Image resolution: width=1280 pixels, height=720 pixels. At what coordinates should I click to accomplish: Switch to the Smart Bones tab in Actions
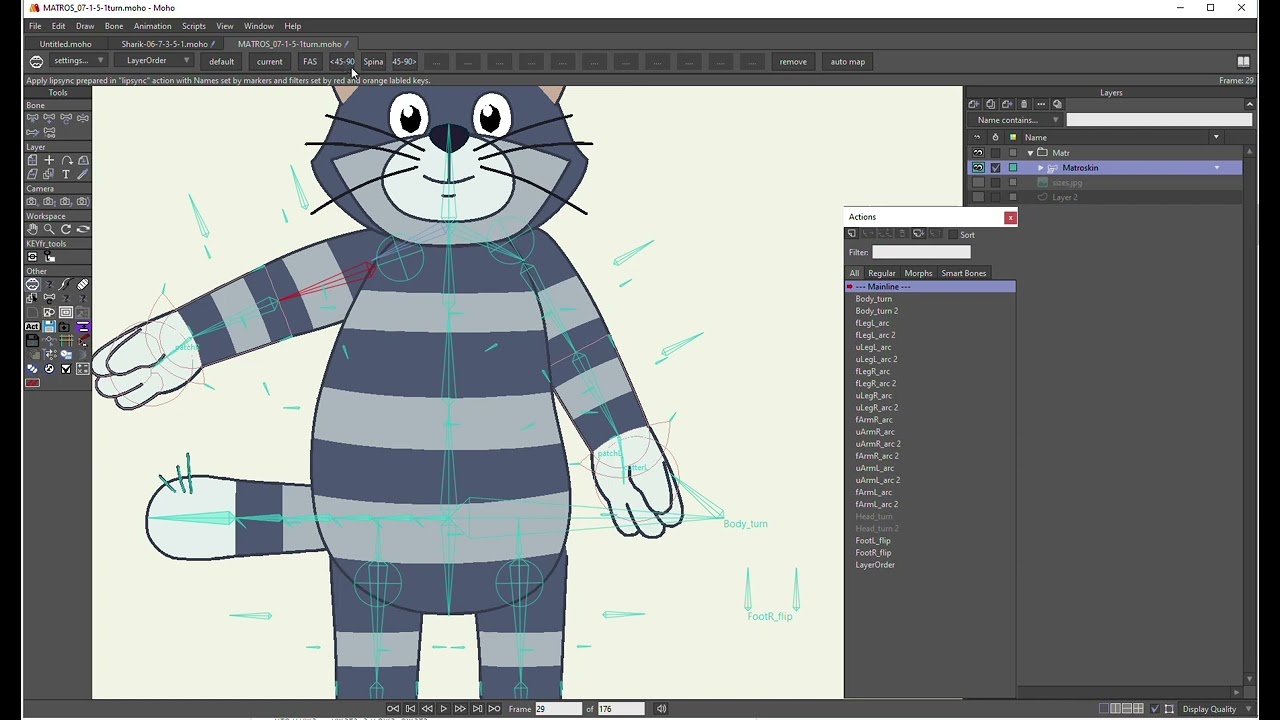click(x=963, y=273)
